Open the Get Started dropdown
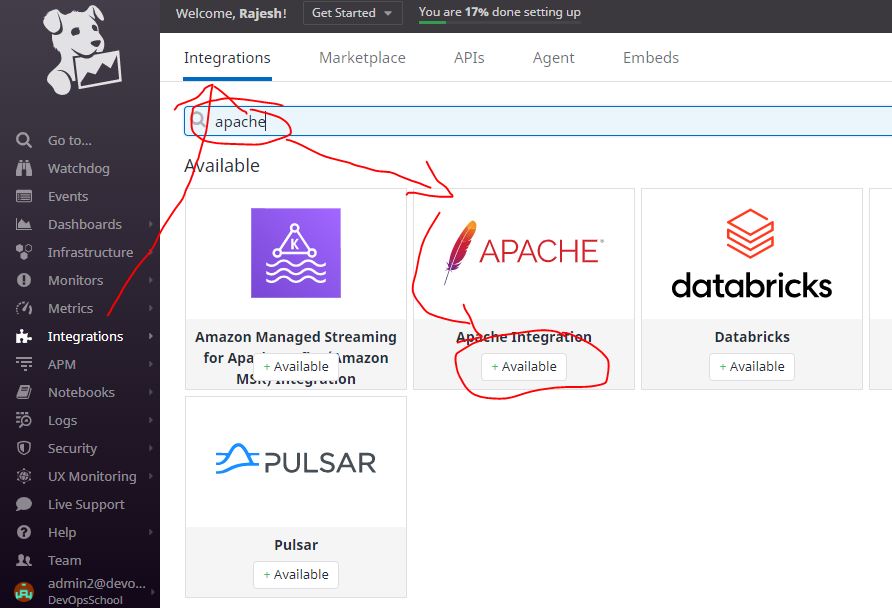This screenshot has height=608, width=892. (343, 13)
